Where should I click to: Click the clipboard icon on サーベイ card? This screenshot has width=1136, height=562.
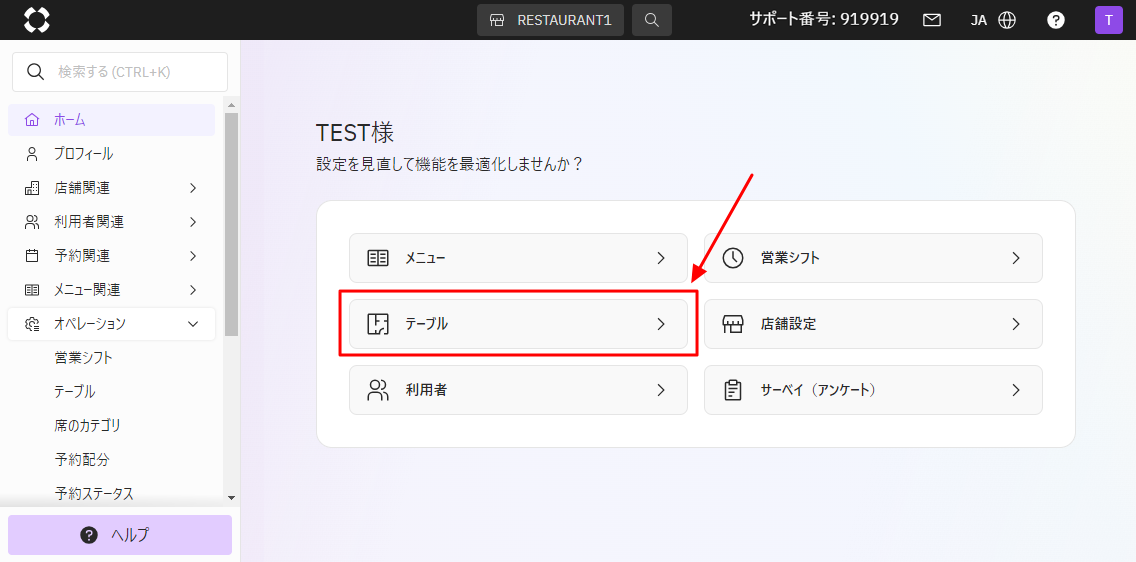point(733,390)
